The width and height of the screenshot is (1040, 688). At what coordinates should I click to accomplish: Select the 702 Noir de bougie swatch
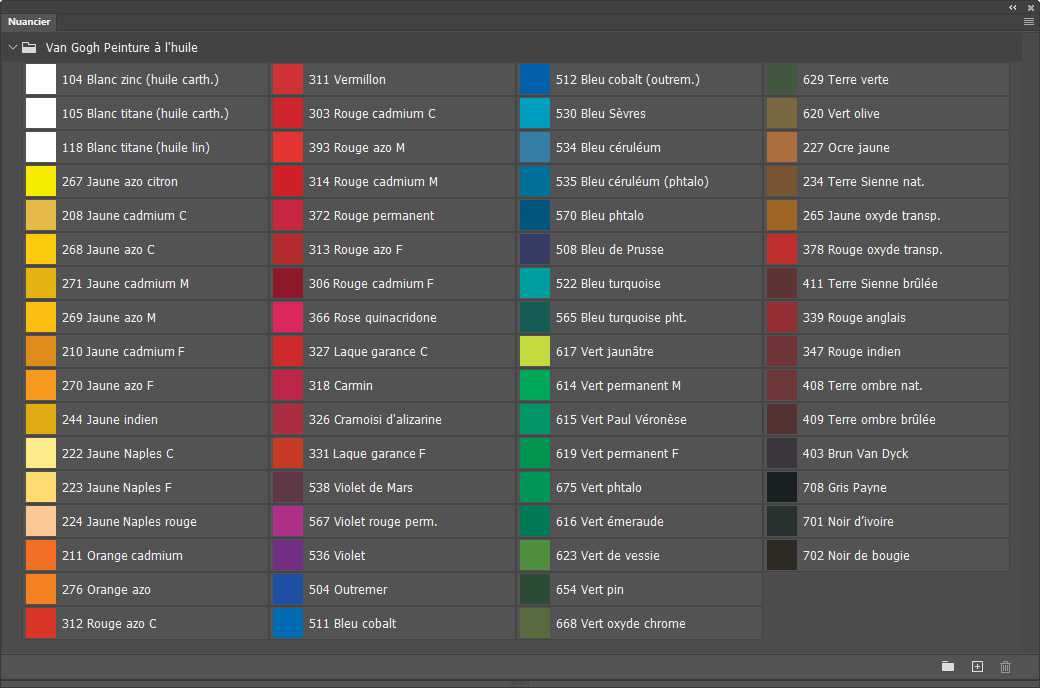click(887, 556)
